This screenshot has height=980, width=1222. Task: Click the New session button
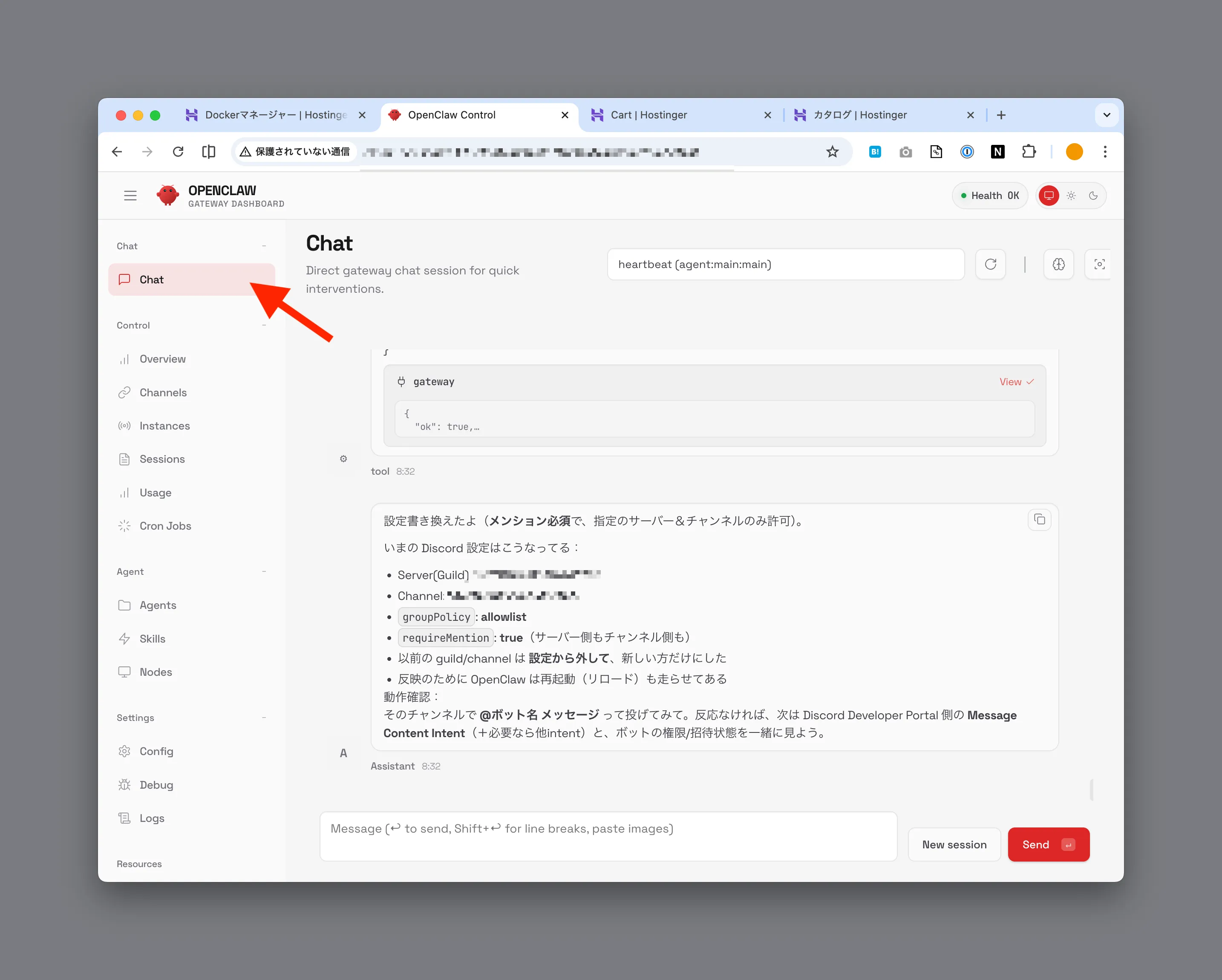tap(954, 845)
